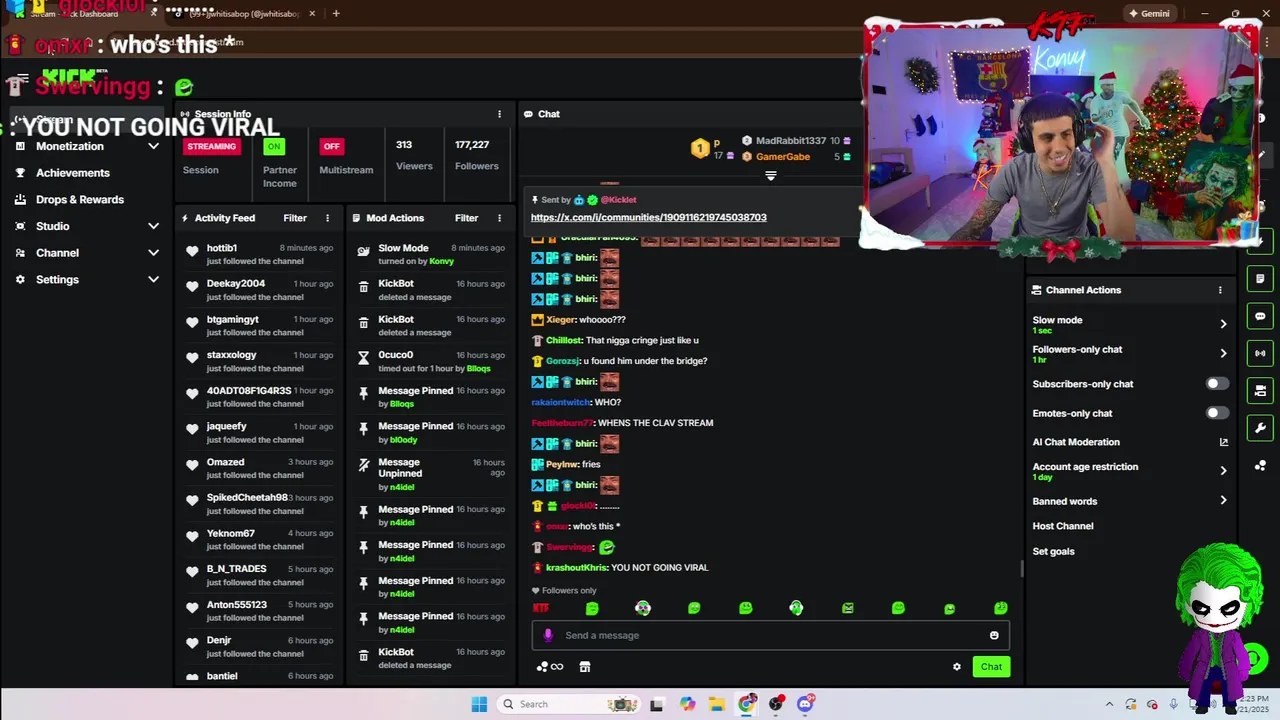
Task: Click the Achievements trophy icon in sidebar
Action: (20, 173)
